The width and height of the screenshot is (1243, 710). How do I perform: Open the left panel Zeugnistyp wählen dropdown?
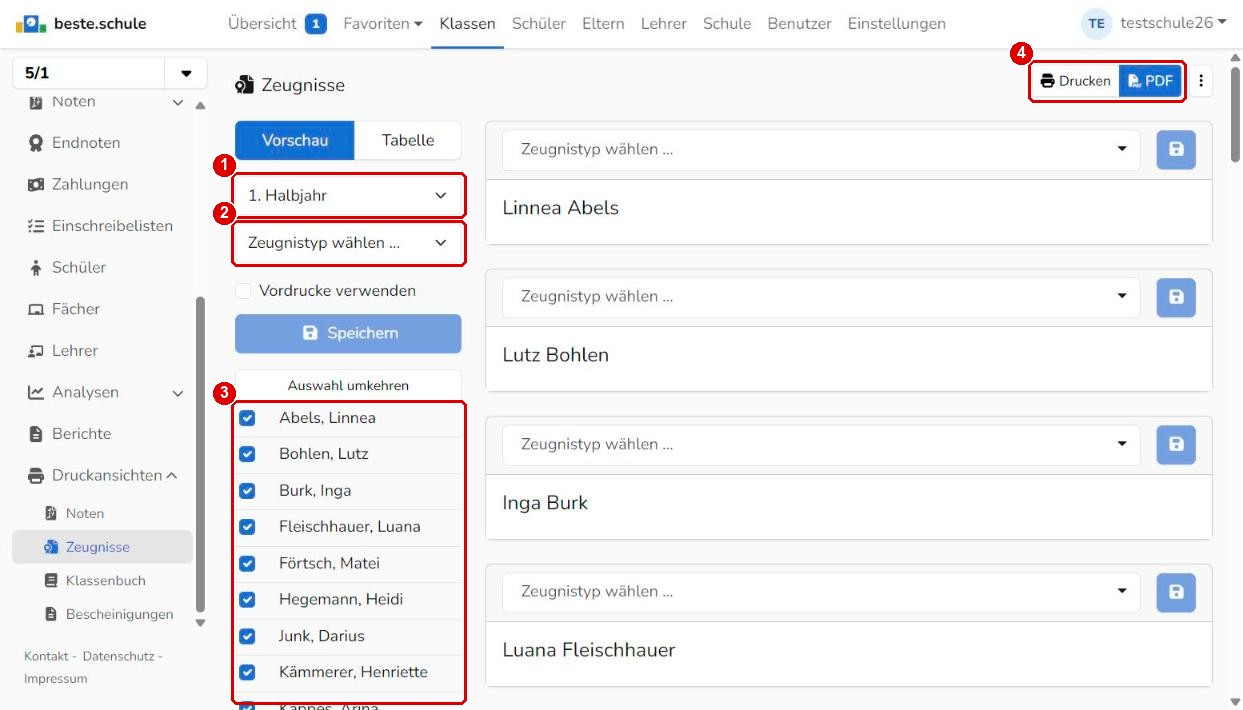[x=348, y=243]
